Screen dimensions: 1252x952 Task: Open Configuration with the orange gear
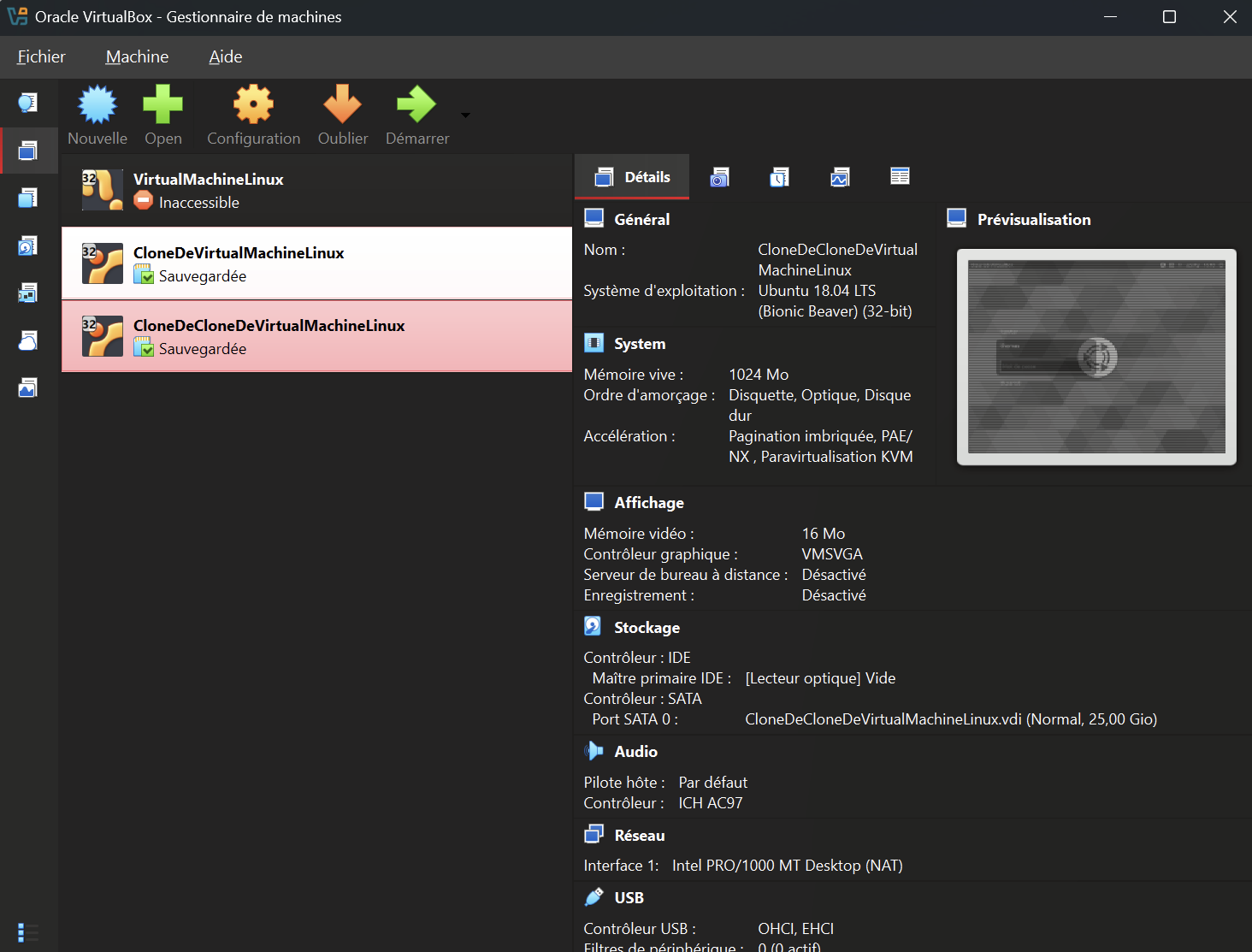tap(254, 115)
